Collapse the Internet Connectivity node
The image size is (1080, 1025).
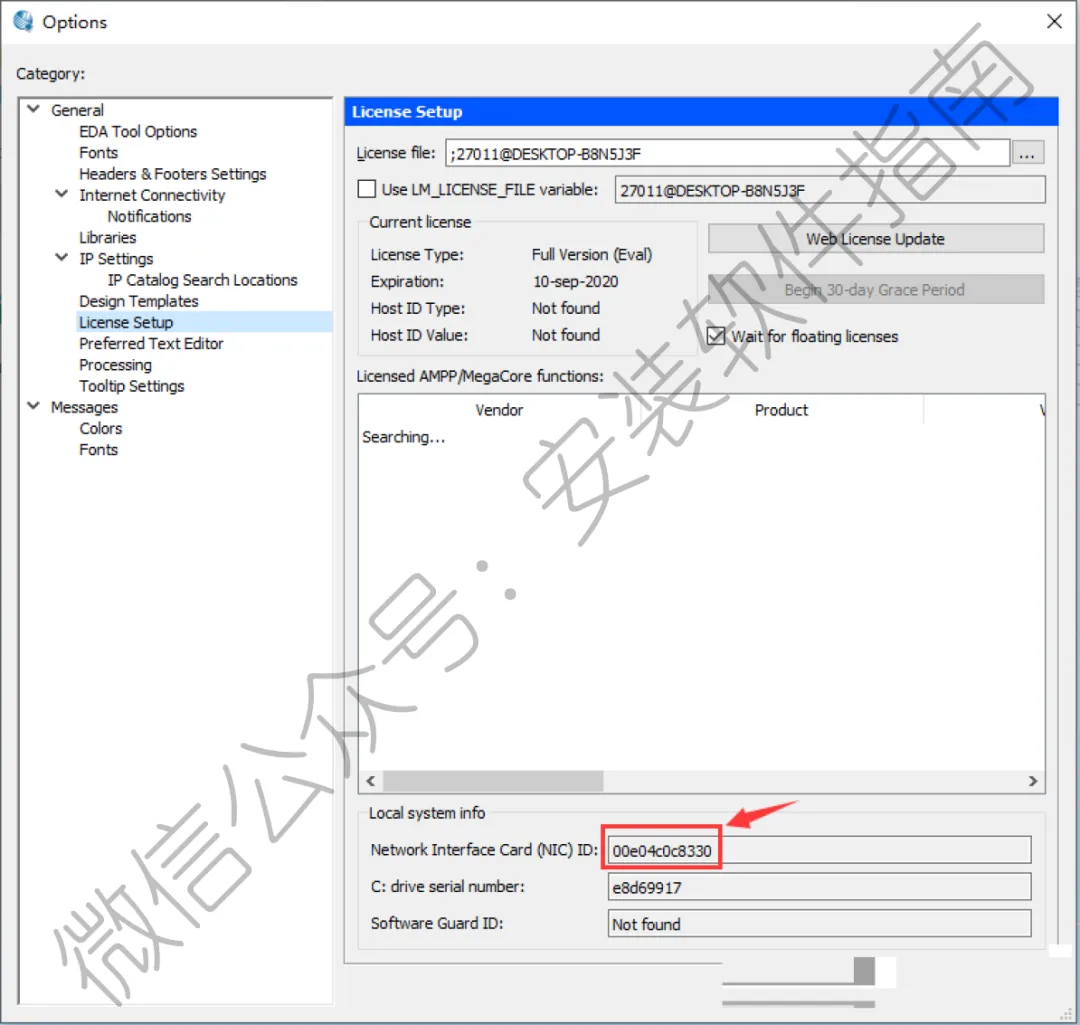(61, 194)
